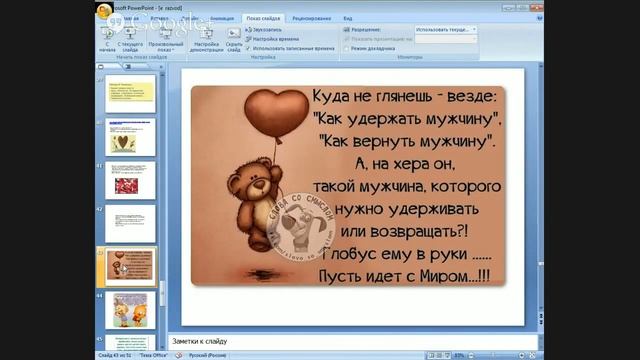The width and height of the screenshot is (640, 360).
Task: Select slide 42 text-only thumbnail
Action: (x=130, y=224)
